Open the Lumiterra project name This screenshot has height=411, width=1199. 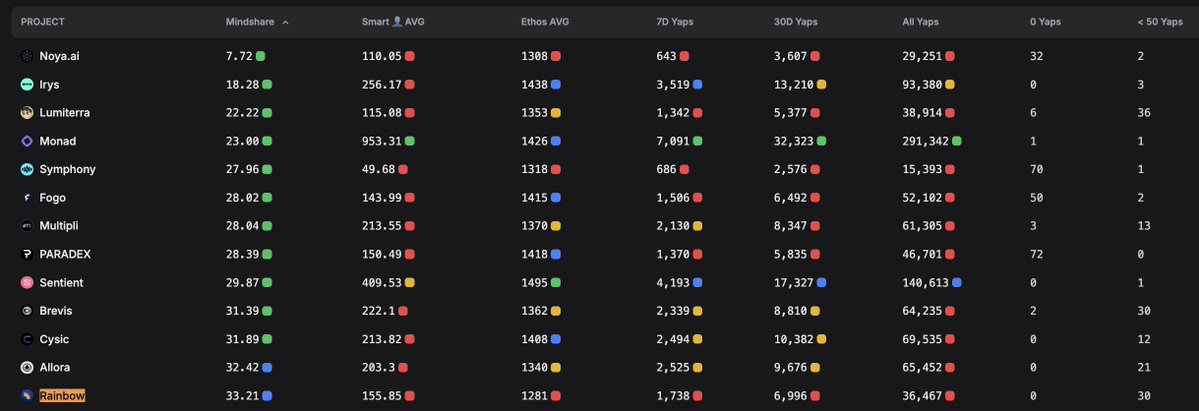coord(65,113)
